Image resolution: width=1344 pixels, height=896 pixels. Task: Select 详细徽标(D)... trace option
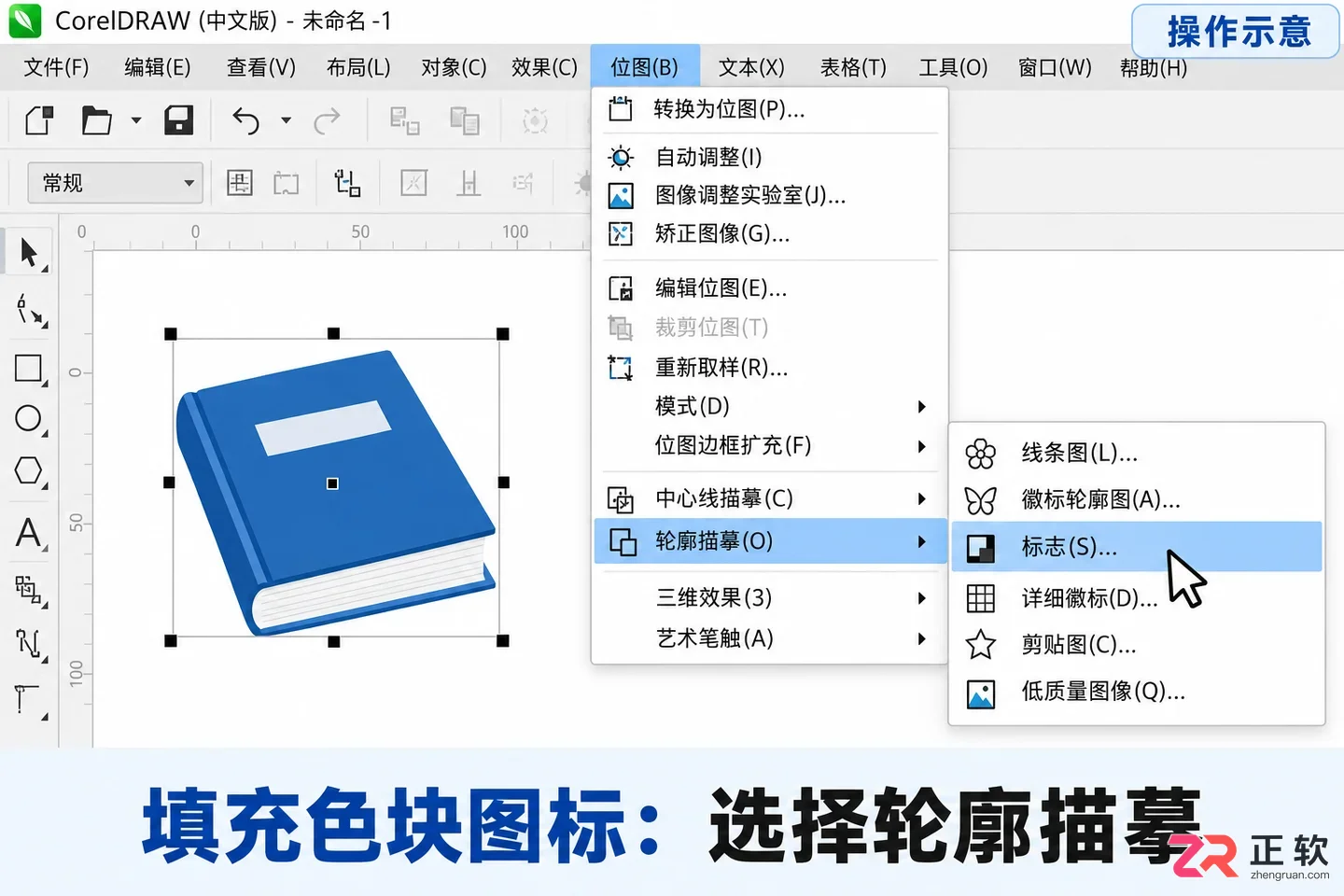pos(1137,598)
